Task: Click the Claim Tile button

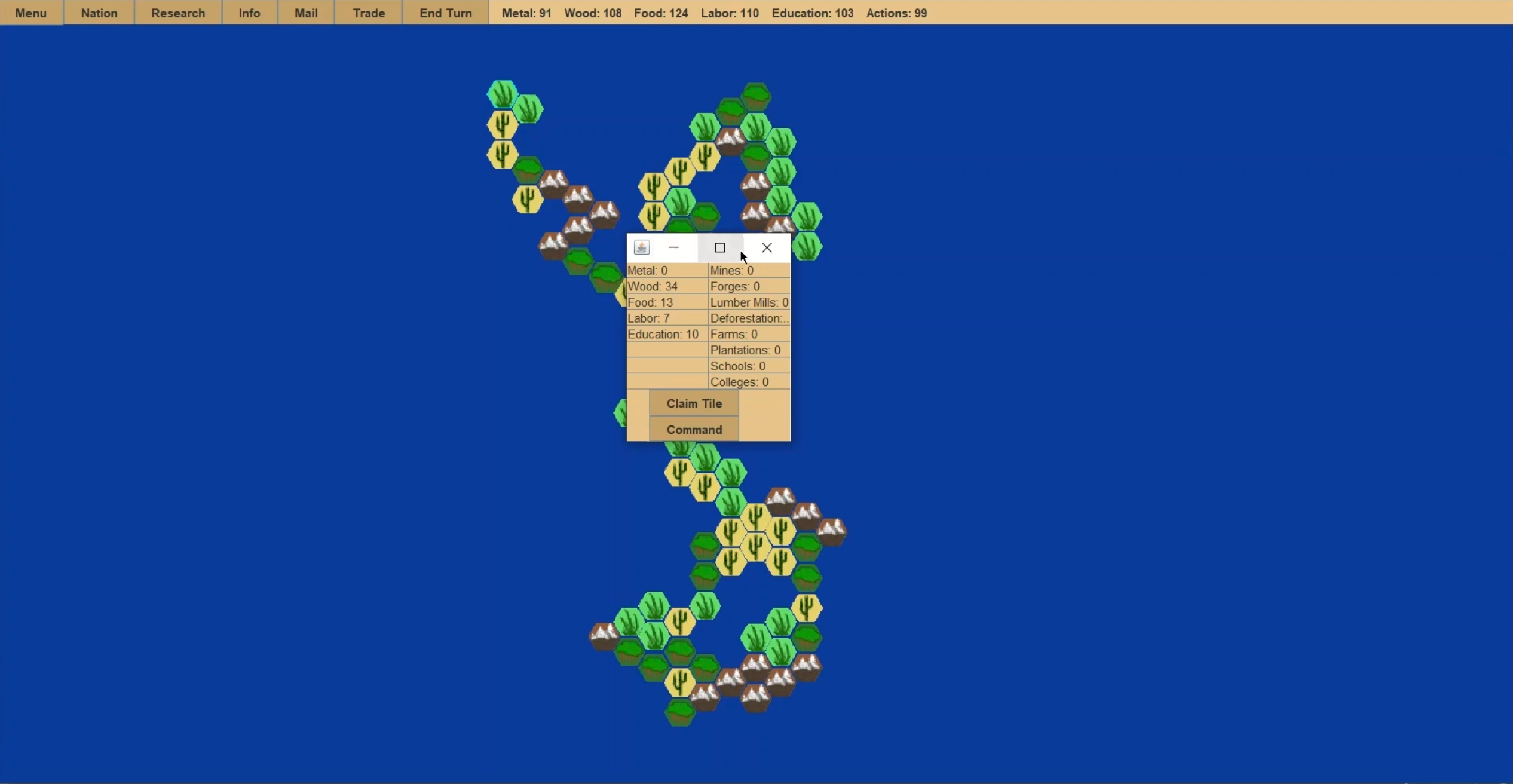Action: point(694,403)
